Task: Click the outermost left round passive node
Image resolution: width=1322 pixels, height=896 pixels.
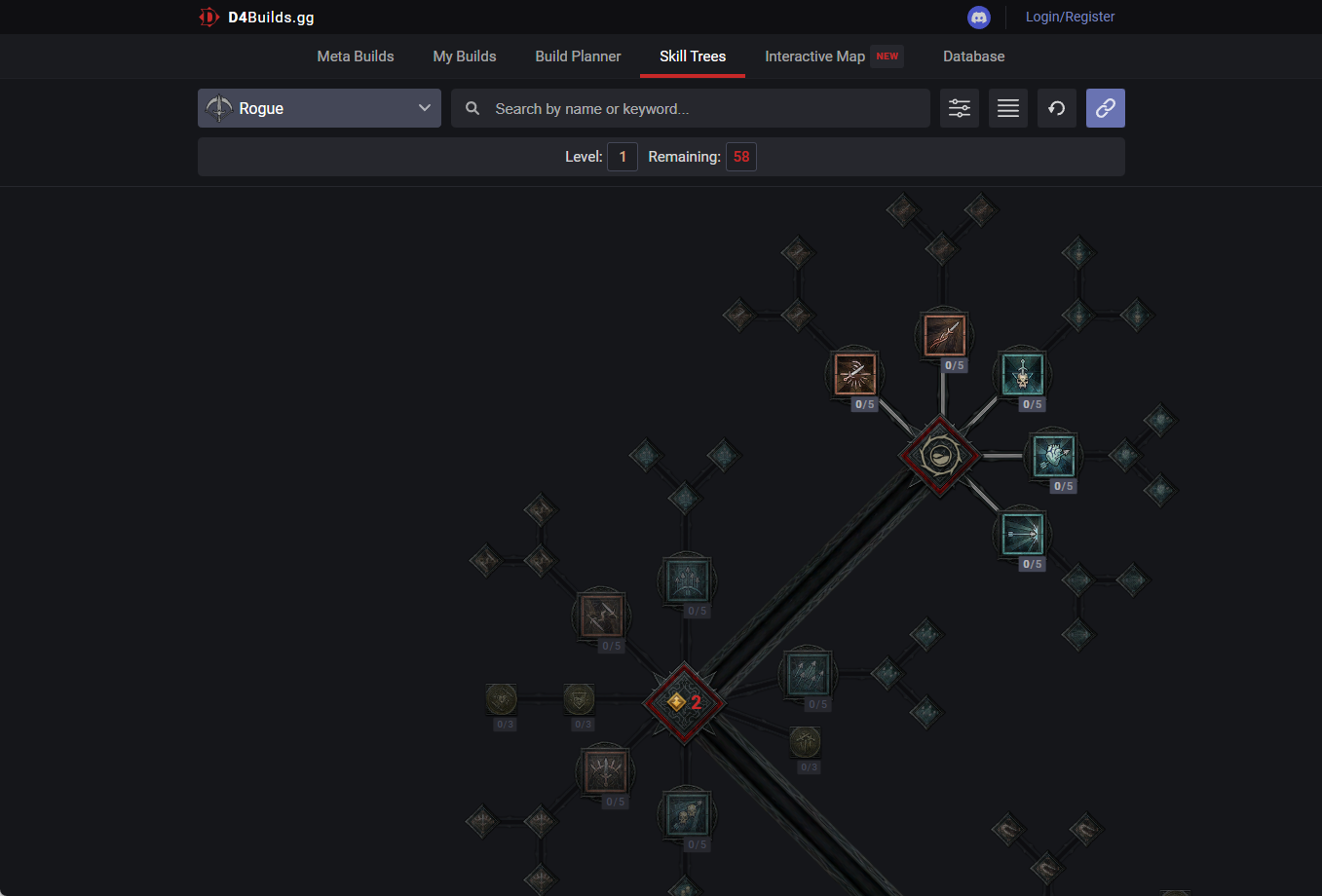Action: click(501, 699)
